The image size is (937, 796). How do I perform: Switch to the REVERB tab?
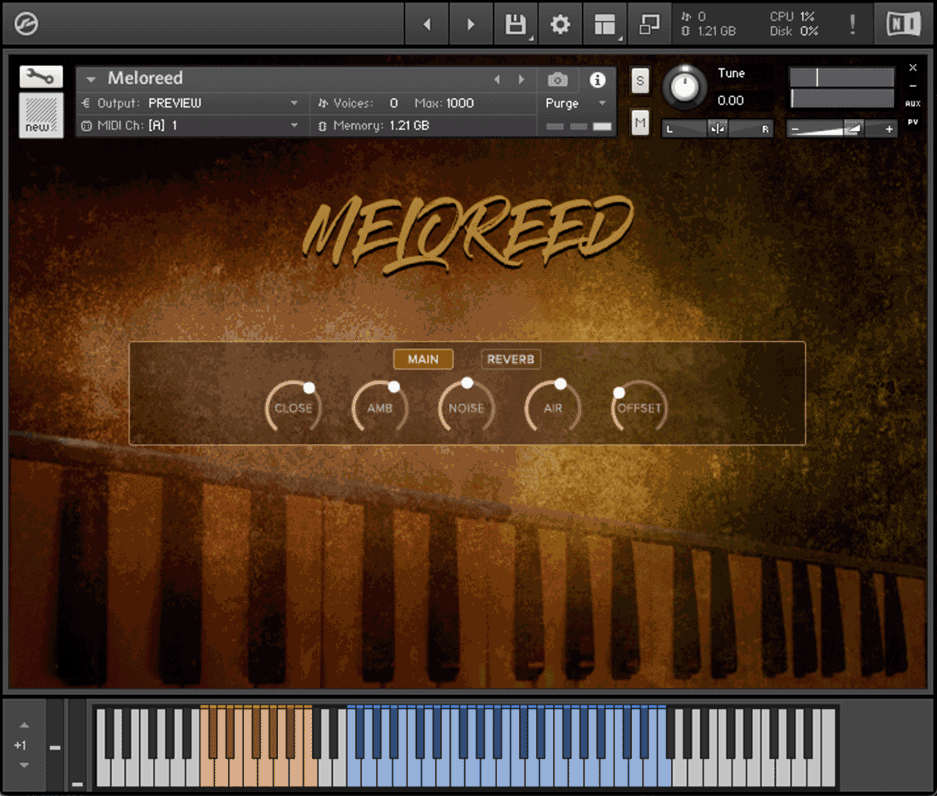pos(511,359)
